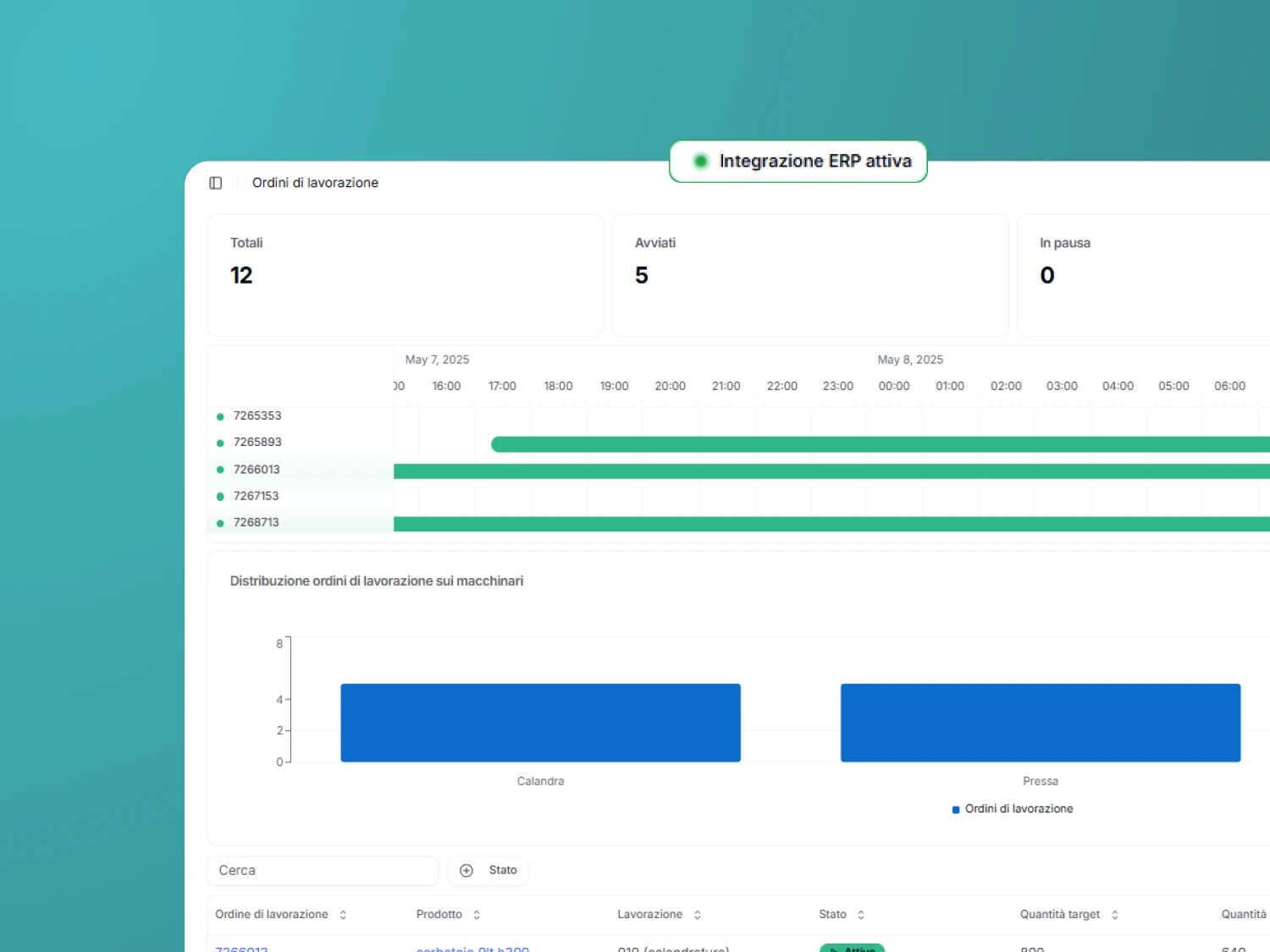Click sort arrows next to Stato column
This screenshot has height=952, width=1270.
pos(861,915)
